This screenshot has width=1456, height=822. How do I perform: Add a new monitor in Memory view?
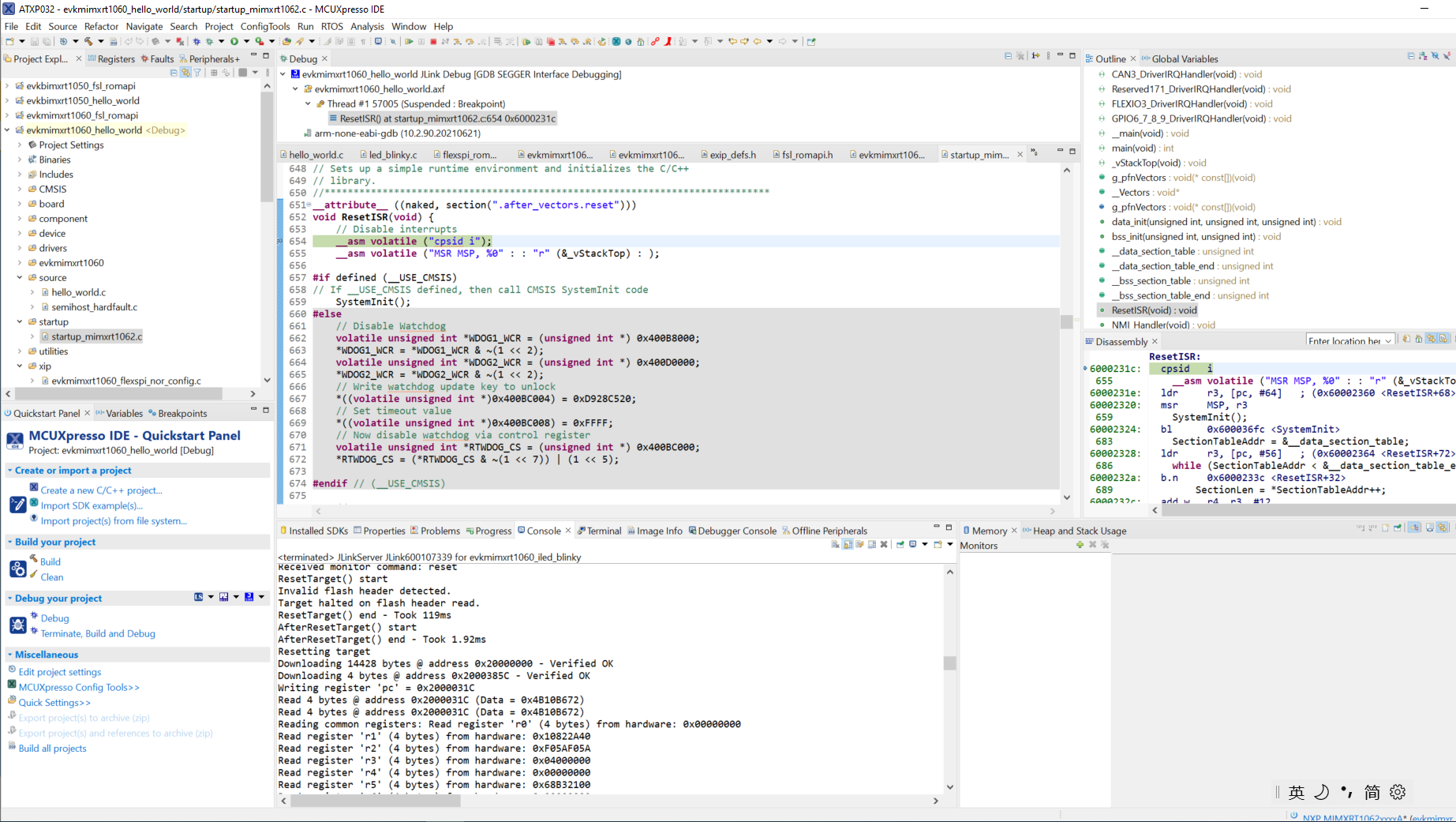[x=1080, y=545]
